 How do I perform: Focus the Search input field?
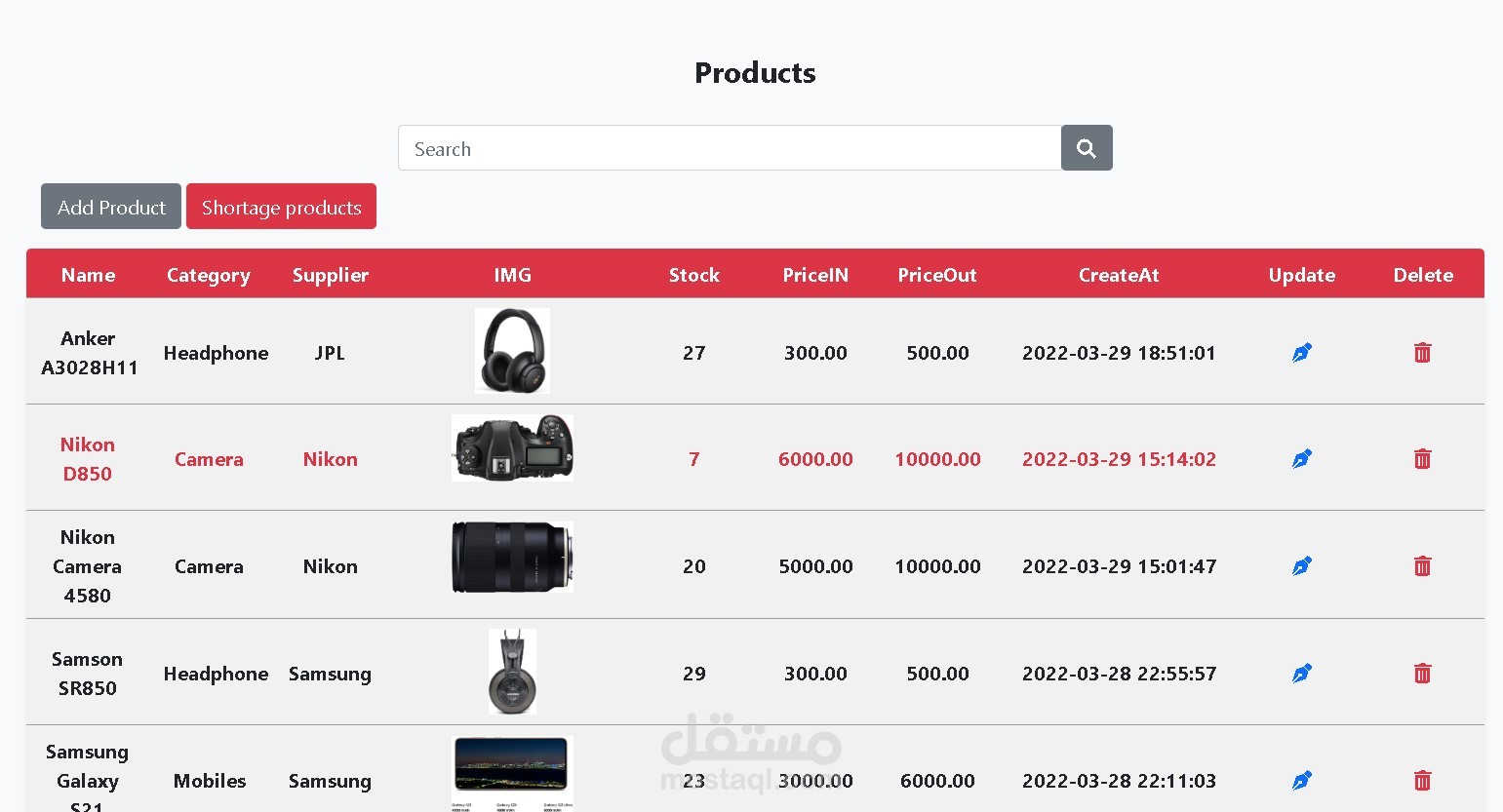click(730, 148)
